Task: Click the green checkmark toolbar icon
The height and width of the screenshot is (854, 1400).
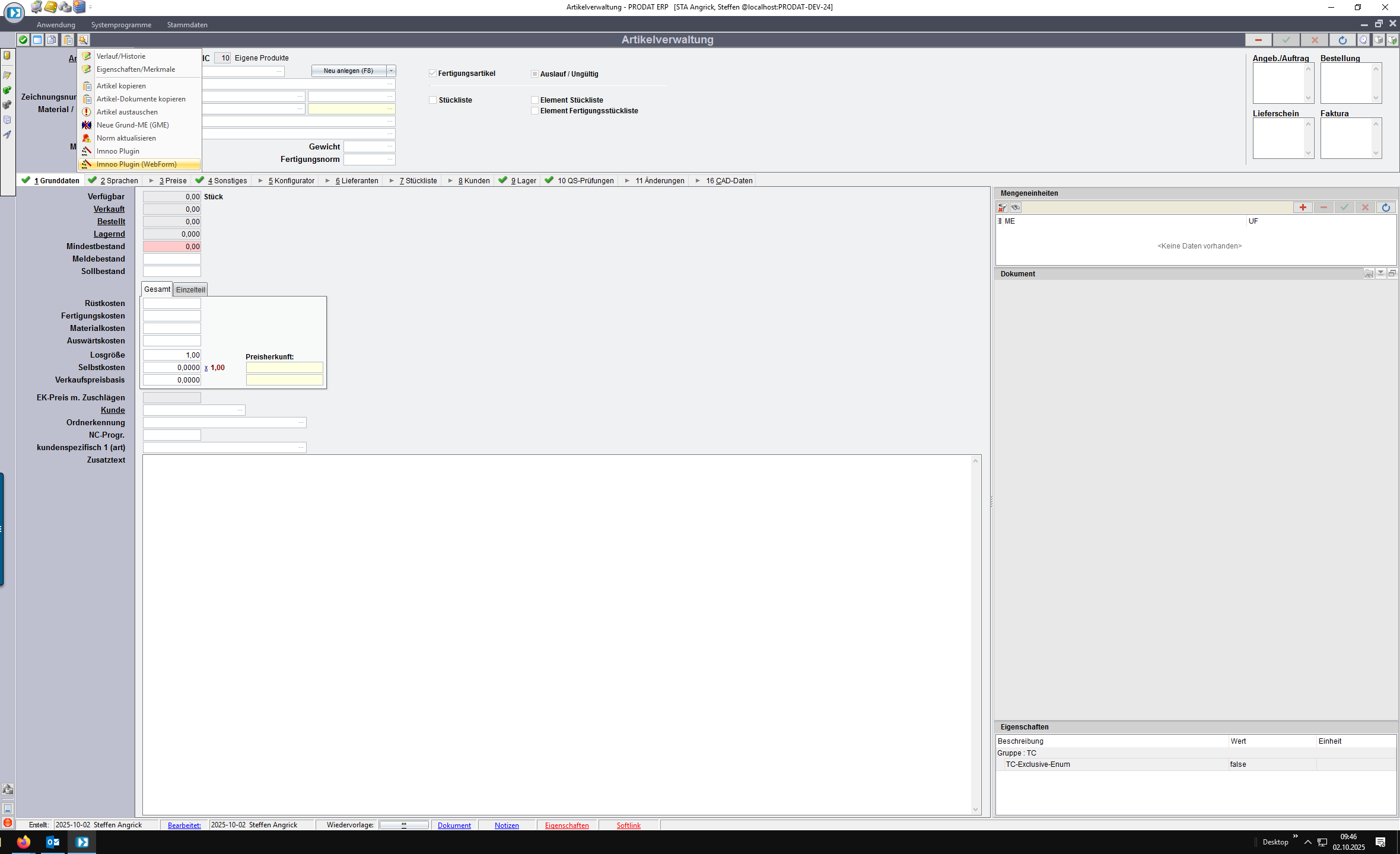Action: click(x=23, y=40)
